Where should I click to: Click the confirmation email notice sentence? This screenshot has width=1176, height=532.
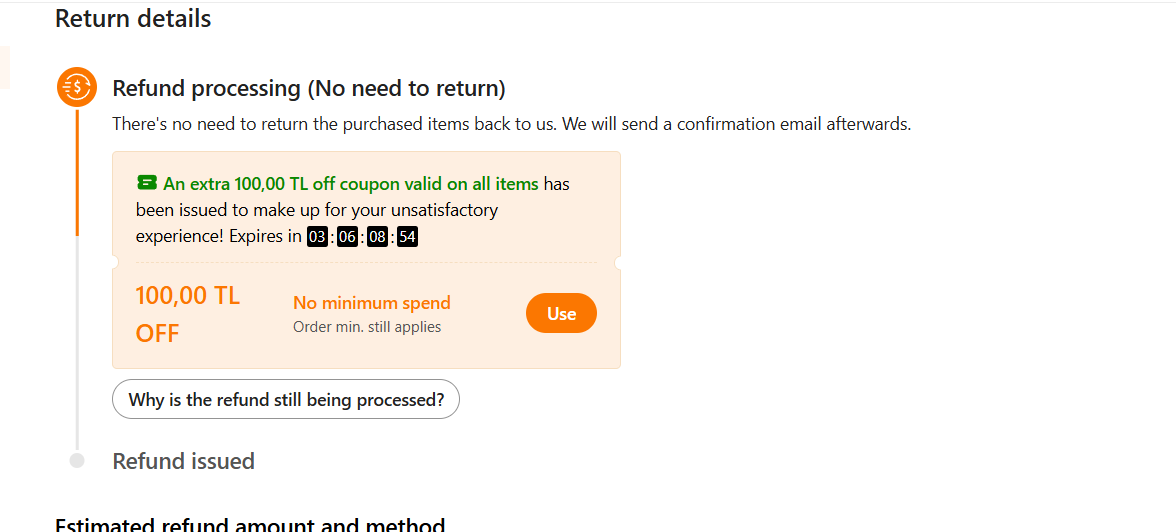point(511,125)
